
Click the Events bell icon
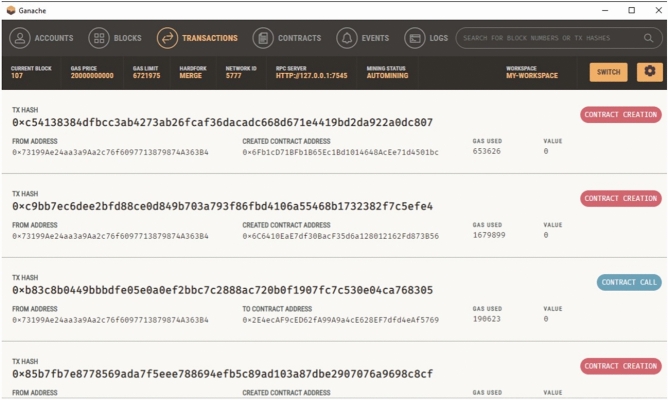tap(347, 38)
